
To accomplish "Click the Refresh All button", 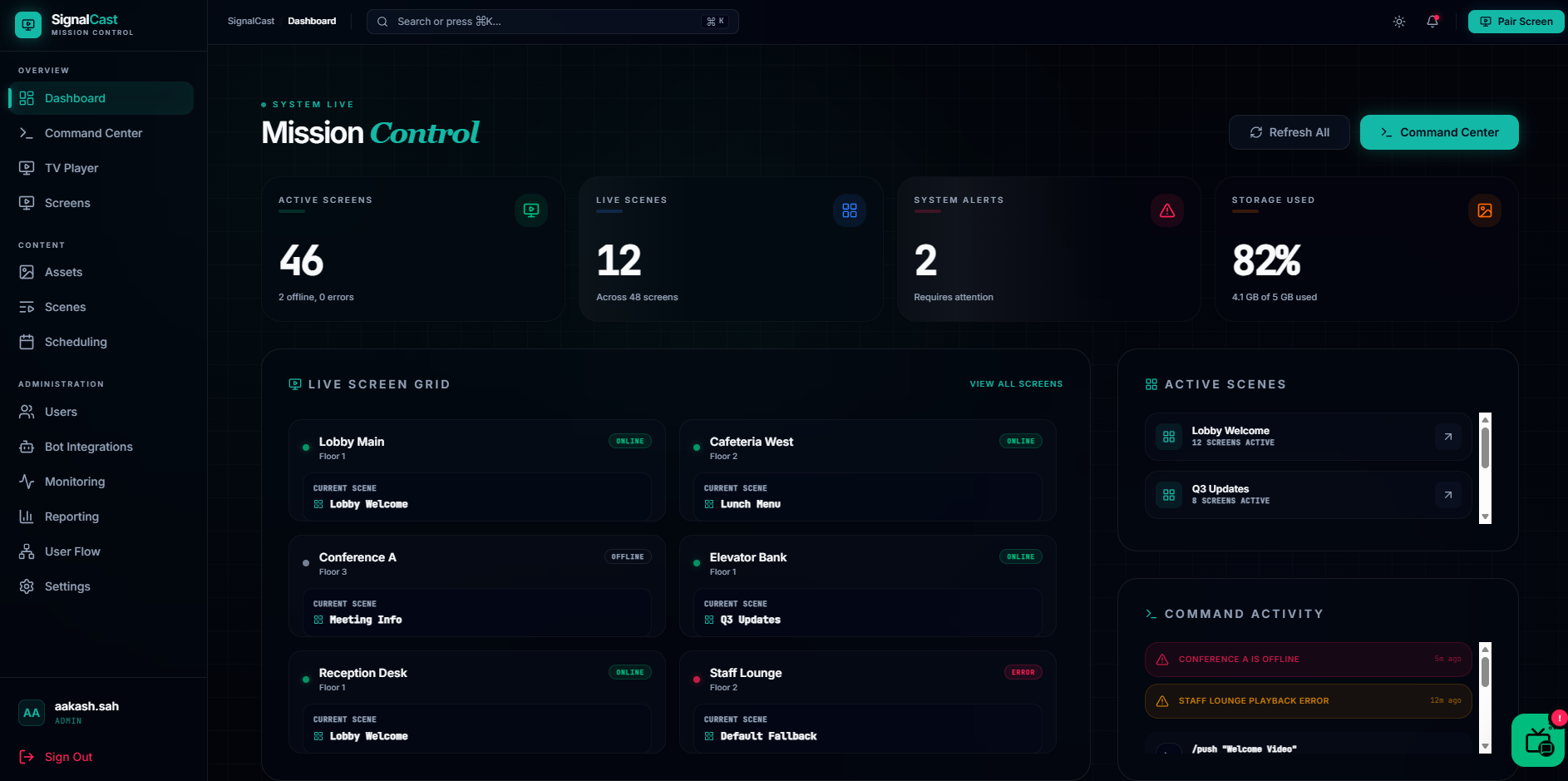I will pos(1289,132).
